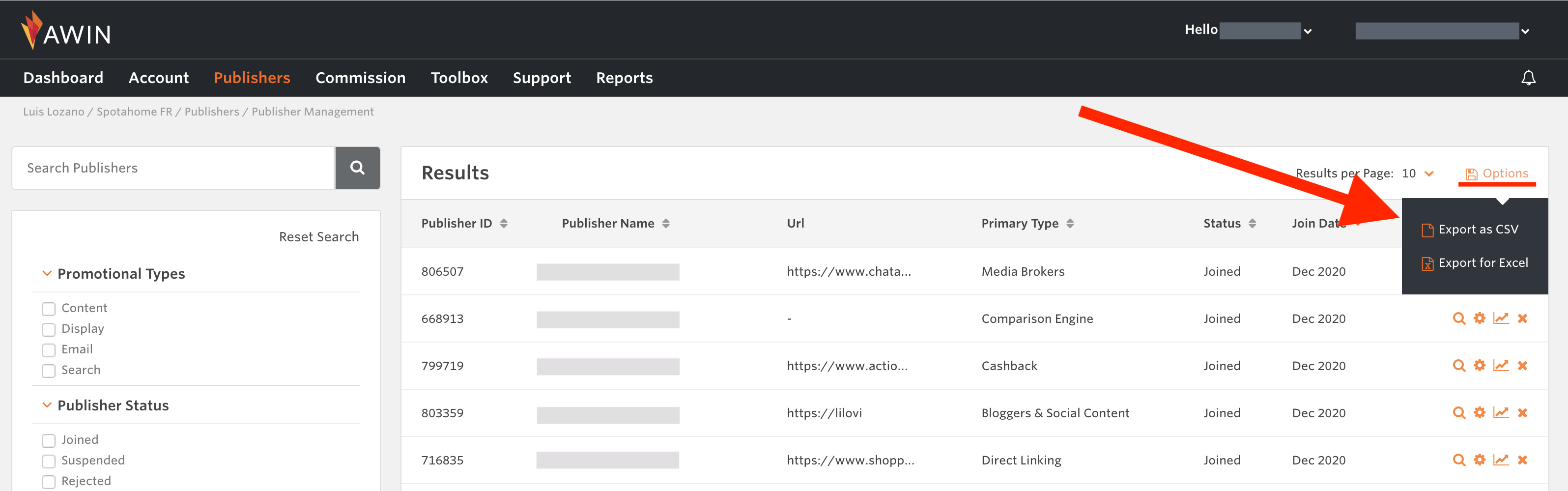1568x491 pixels.
Task: Check the Email promotional type box
Action: point(49,350)
